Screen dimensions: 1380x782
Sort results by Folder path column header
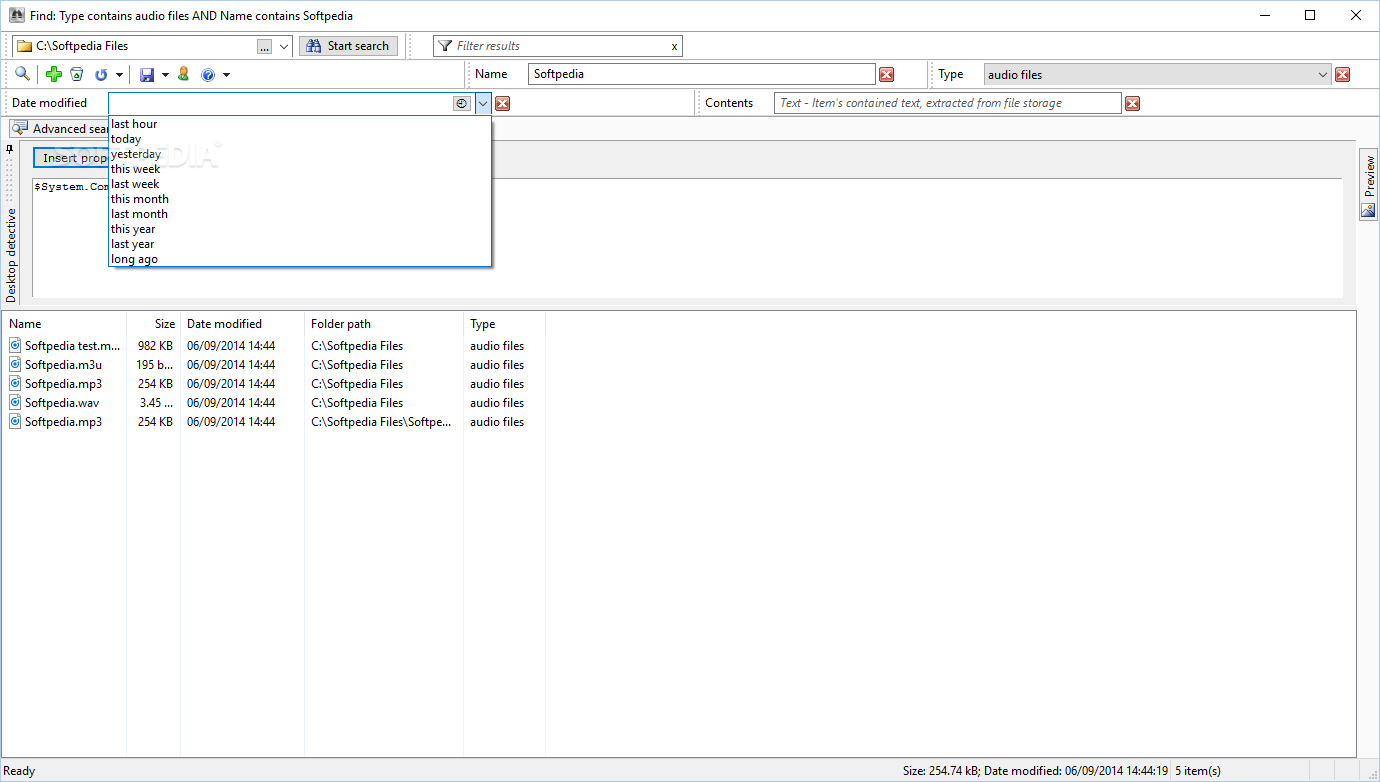tap(384, 324)
